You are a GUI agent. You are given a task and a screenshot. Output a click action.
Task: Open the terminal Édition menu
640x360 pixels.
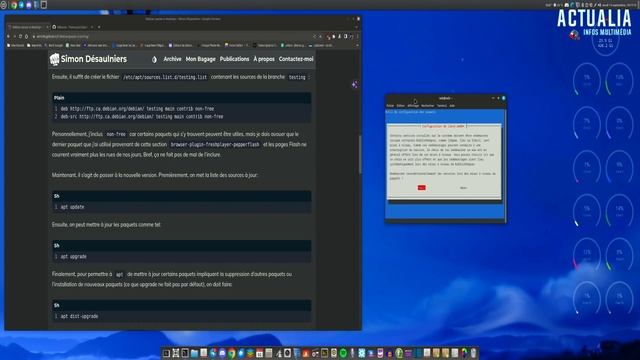pyautogui.click(x=401, y=106)
